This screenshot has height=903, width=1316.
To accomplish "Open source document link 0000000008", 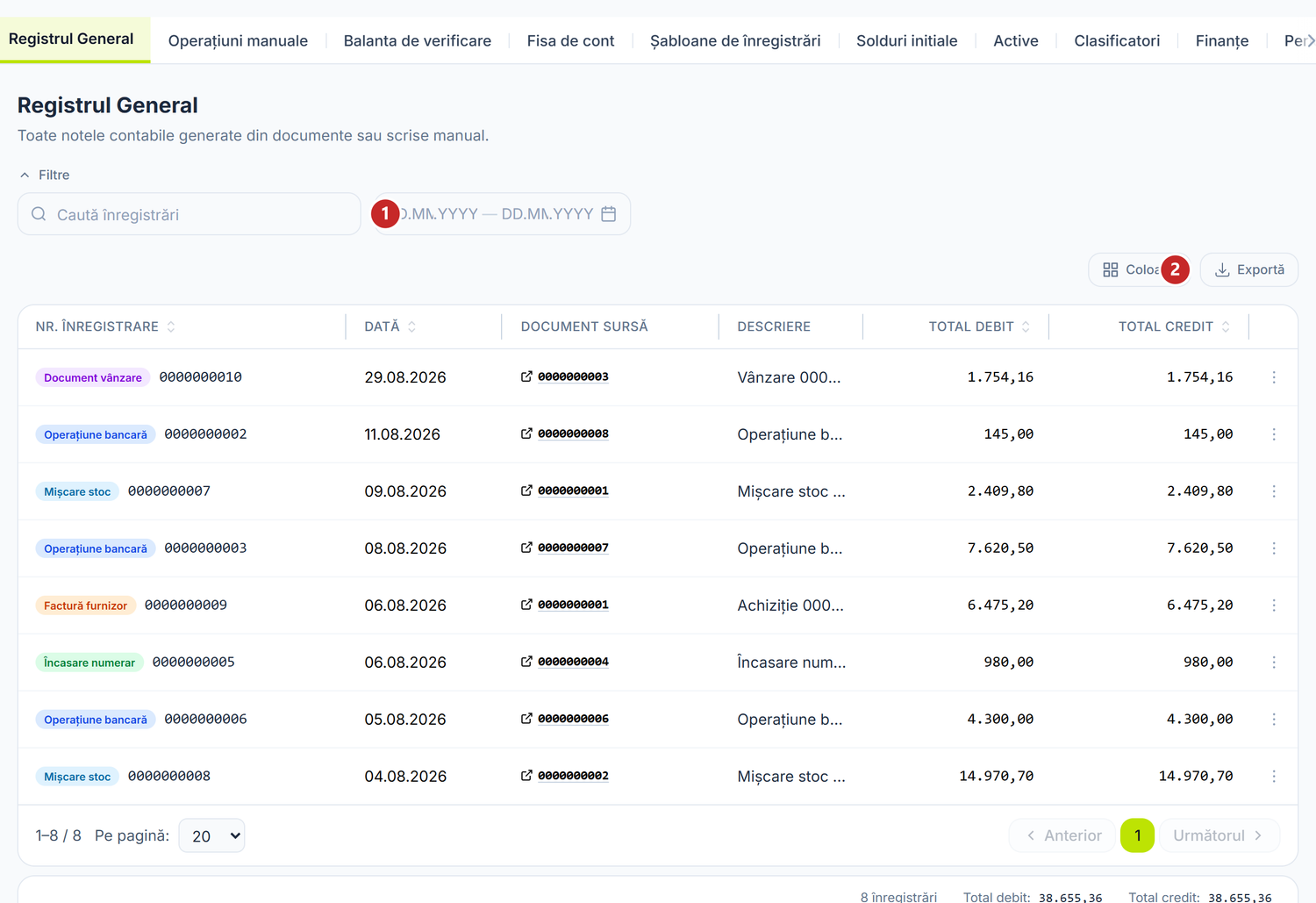I will pyautogui.click(x=573, y=434).
